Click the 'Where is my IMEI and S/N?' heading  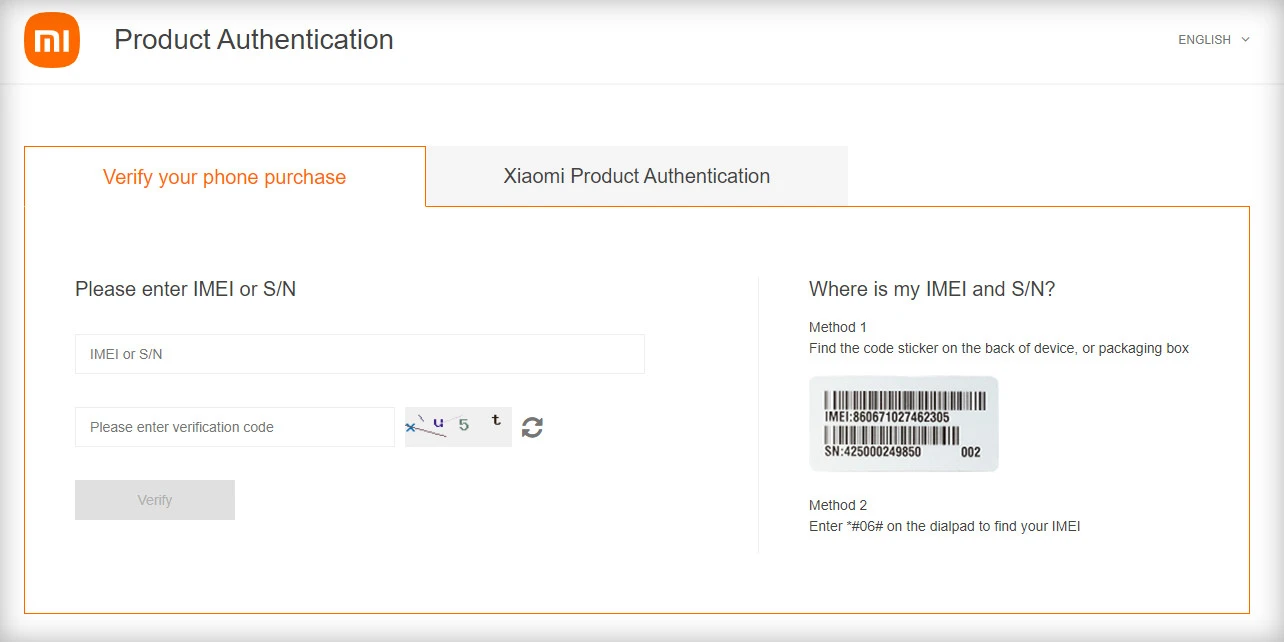click(932, 289)
